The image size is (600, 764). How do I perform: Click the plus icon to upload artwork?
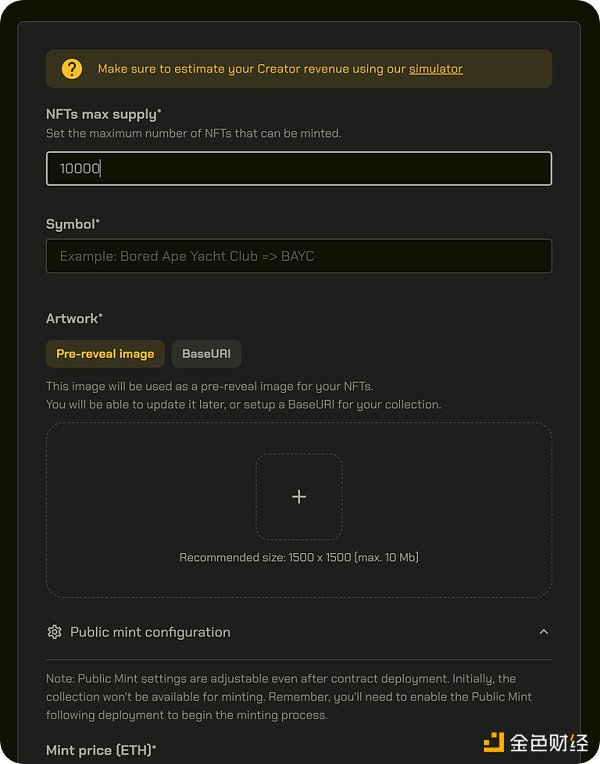click(299, 497)
